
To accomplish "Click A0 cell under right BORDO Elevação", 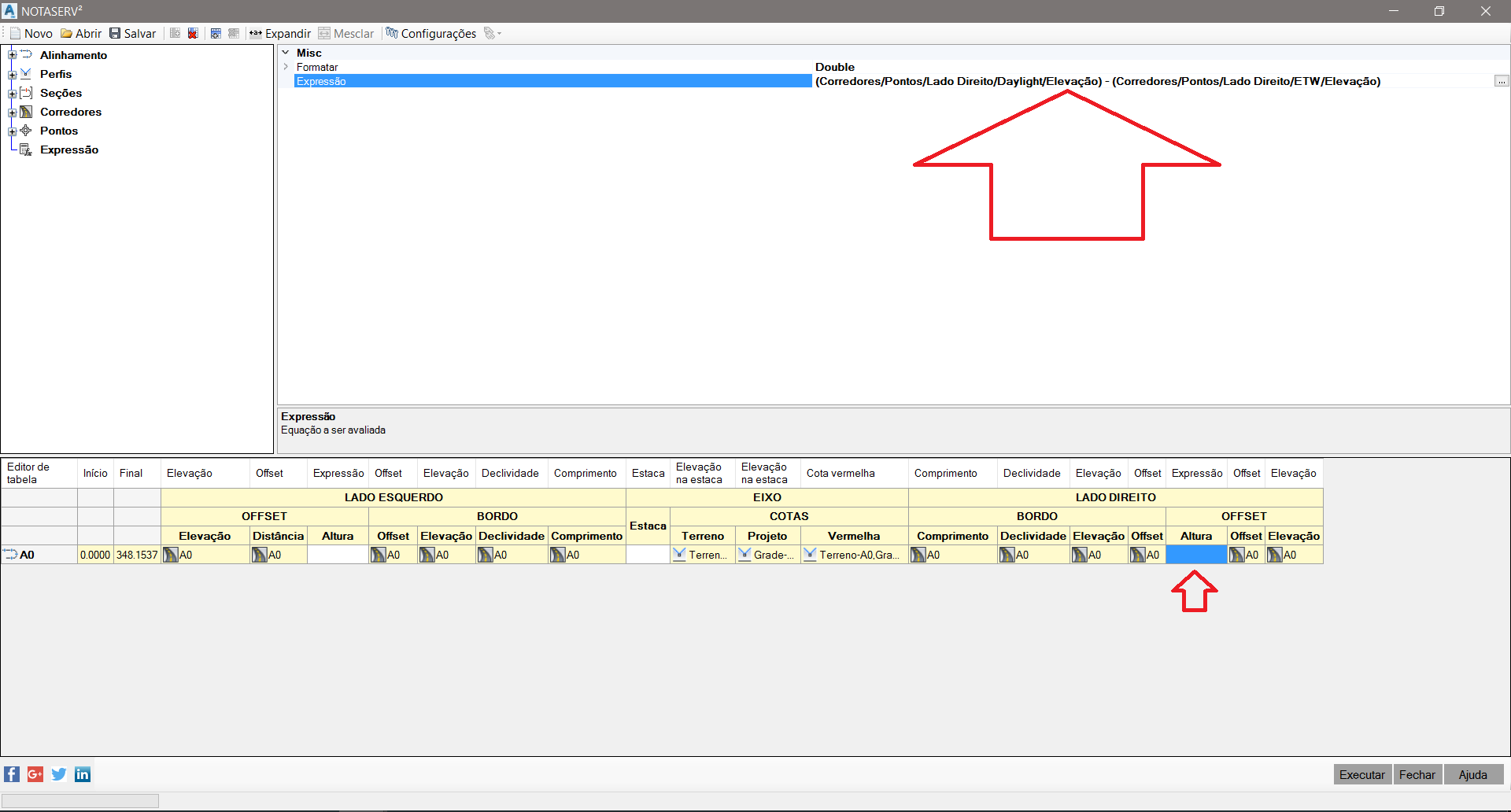I will click(1099, 555).
